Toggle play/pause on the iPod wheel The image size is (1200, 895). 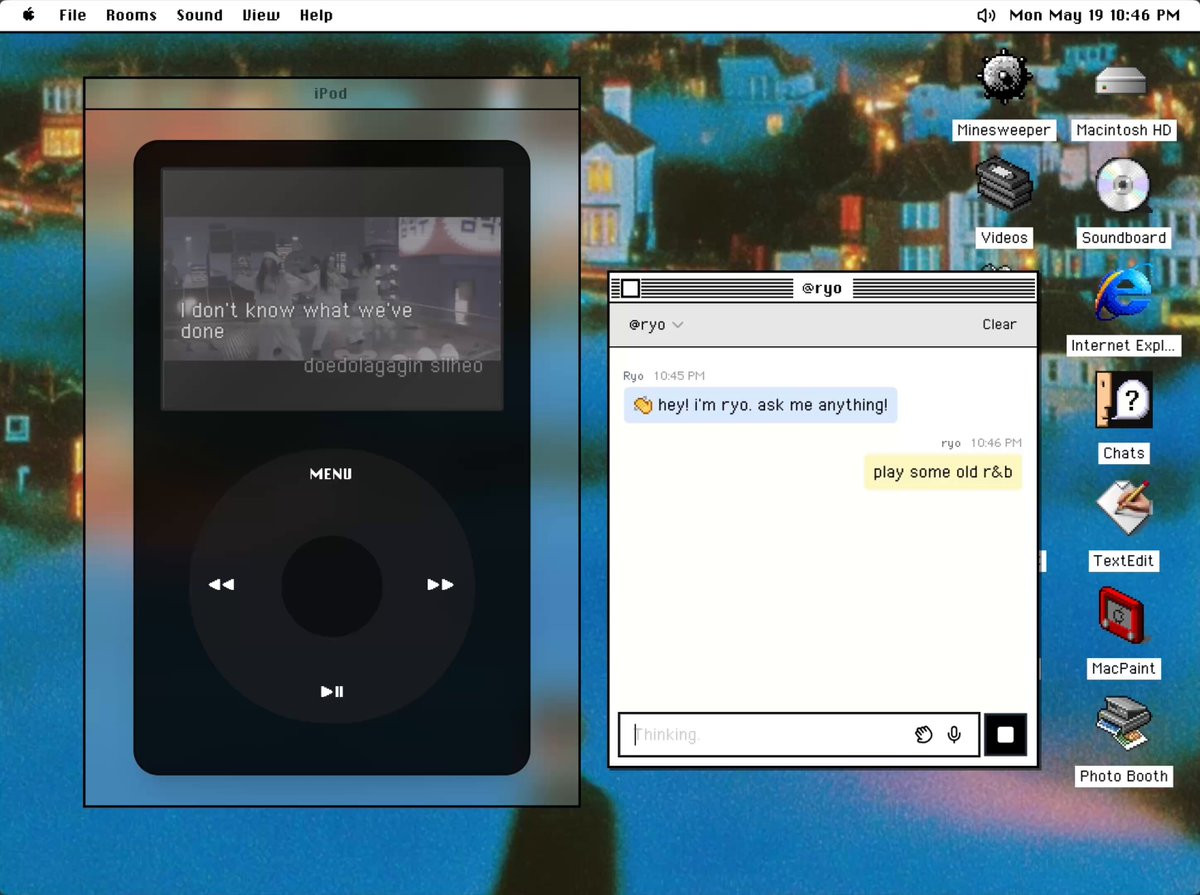click(332, 692)
